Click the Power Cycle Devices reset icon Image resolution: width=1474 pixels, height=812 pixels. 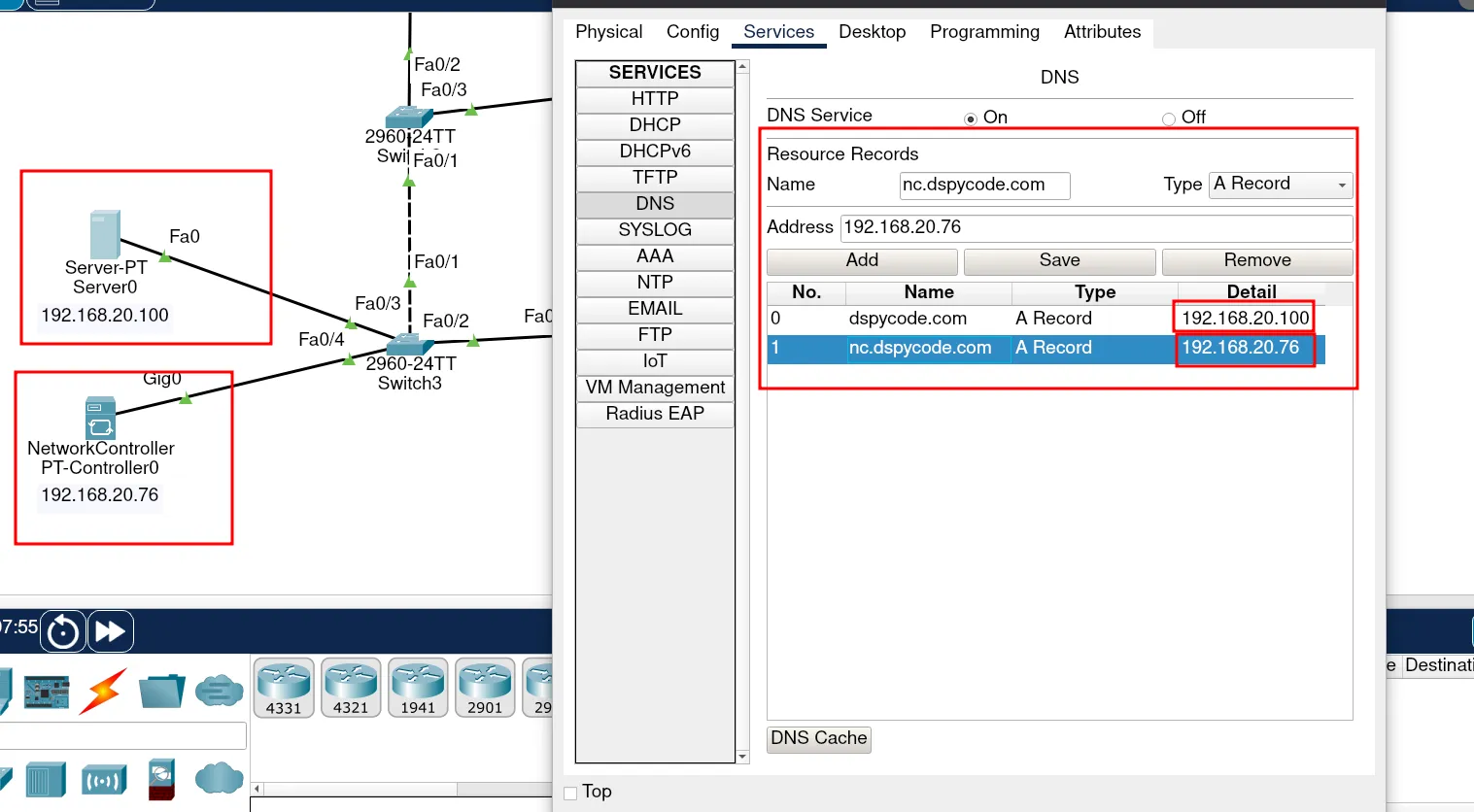(x=63, y=632)
